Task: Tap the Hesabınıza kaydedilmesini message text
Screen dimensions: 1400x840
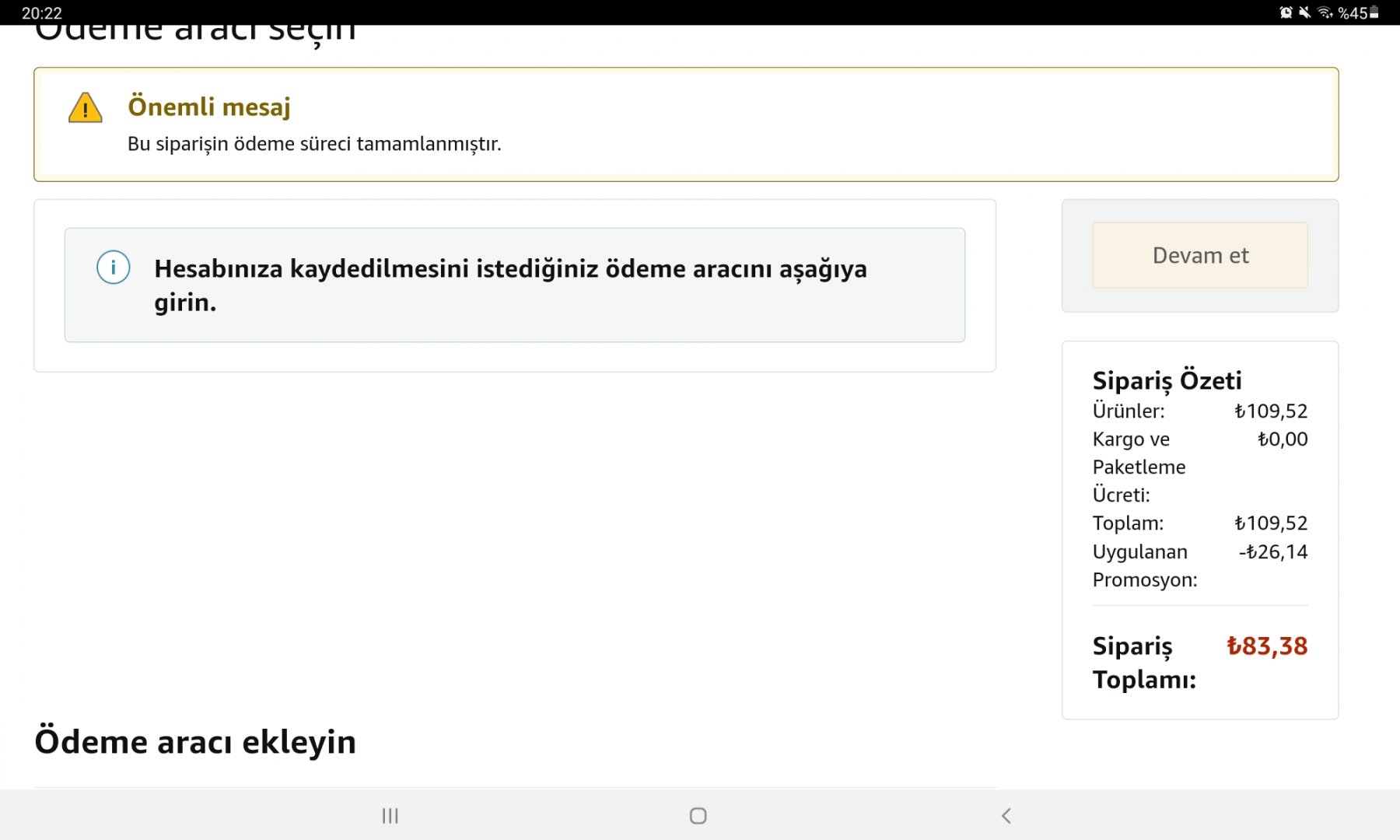Action: coord(510,285)
